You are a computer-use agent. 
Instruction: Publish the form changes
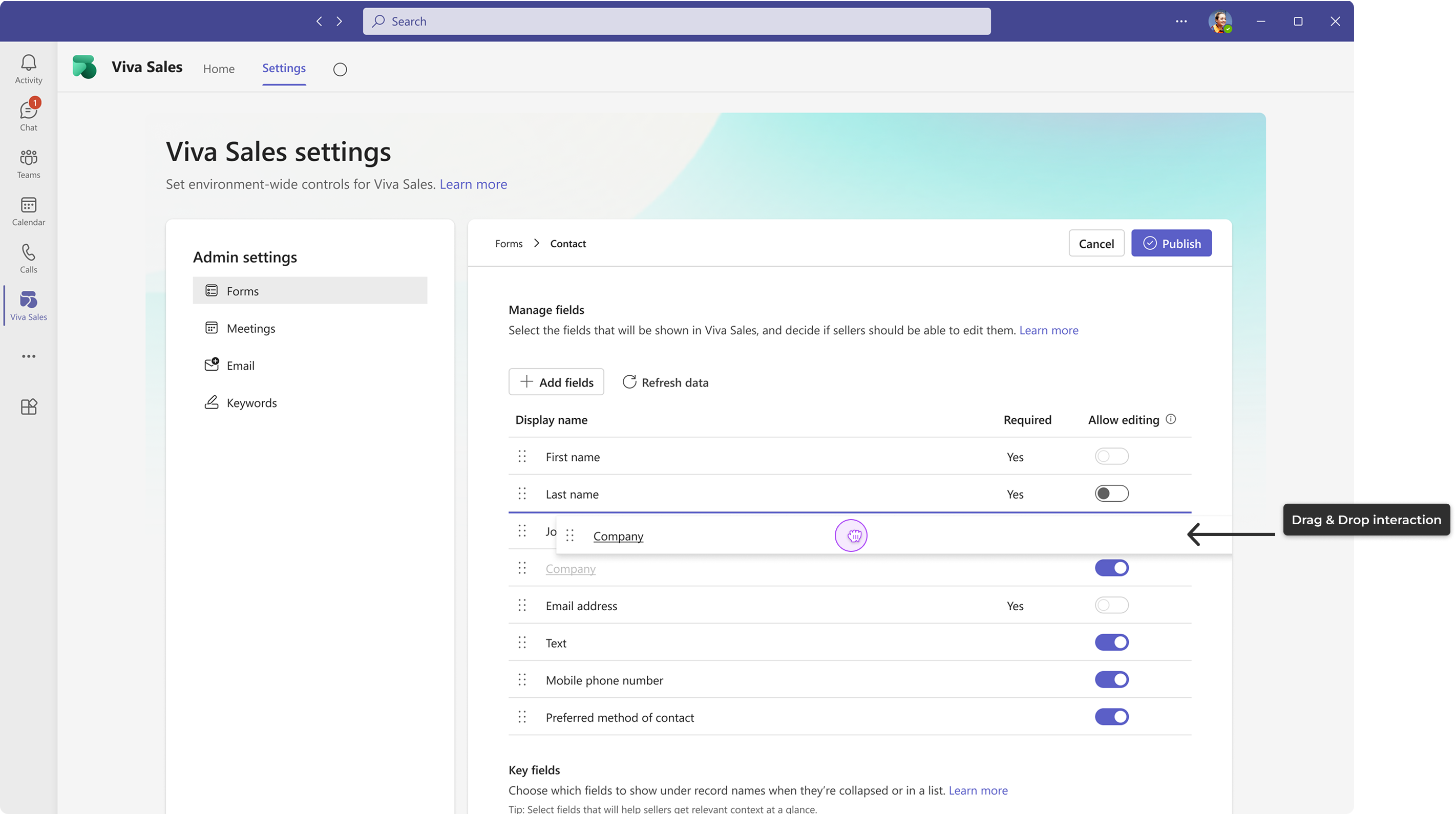click(1171, 244)
